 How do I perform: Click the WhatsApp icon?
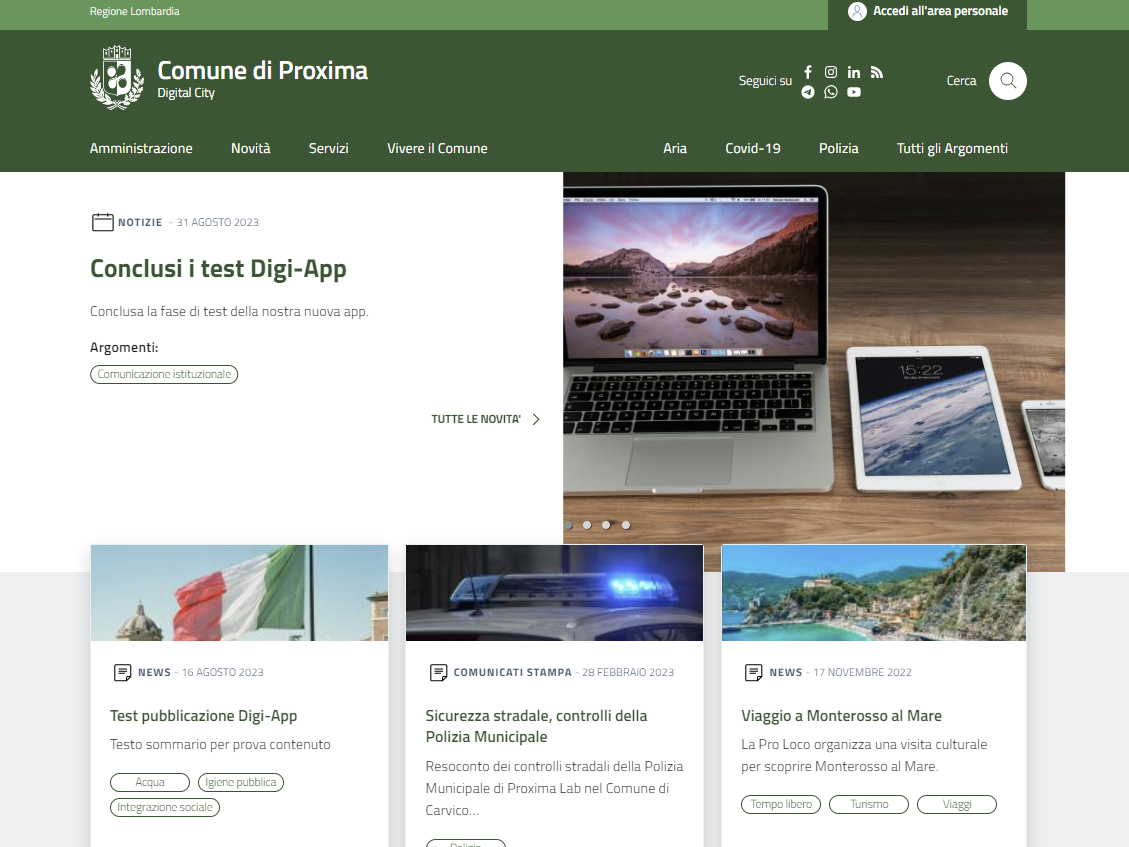coord(831,92)
